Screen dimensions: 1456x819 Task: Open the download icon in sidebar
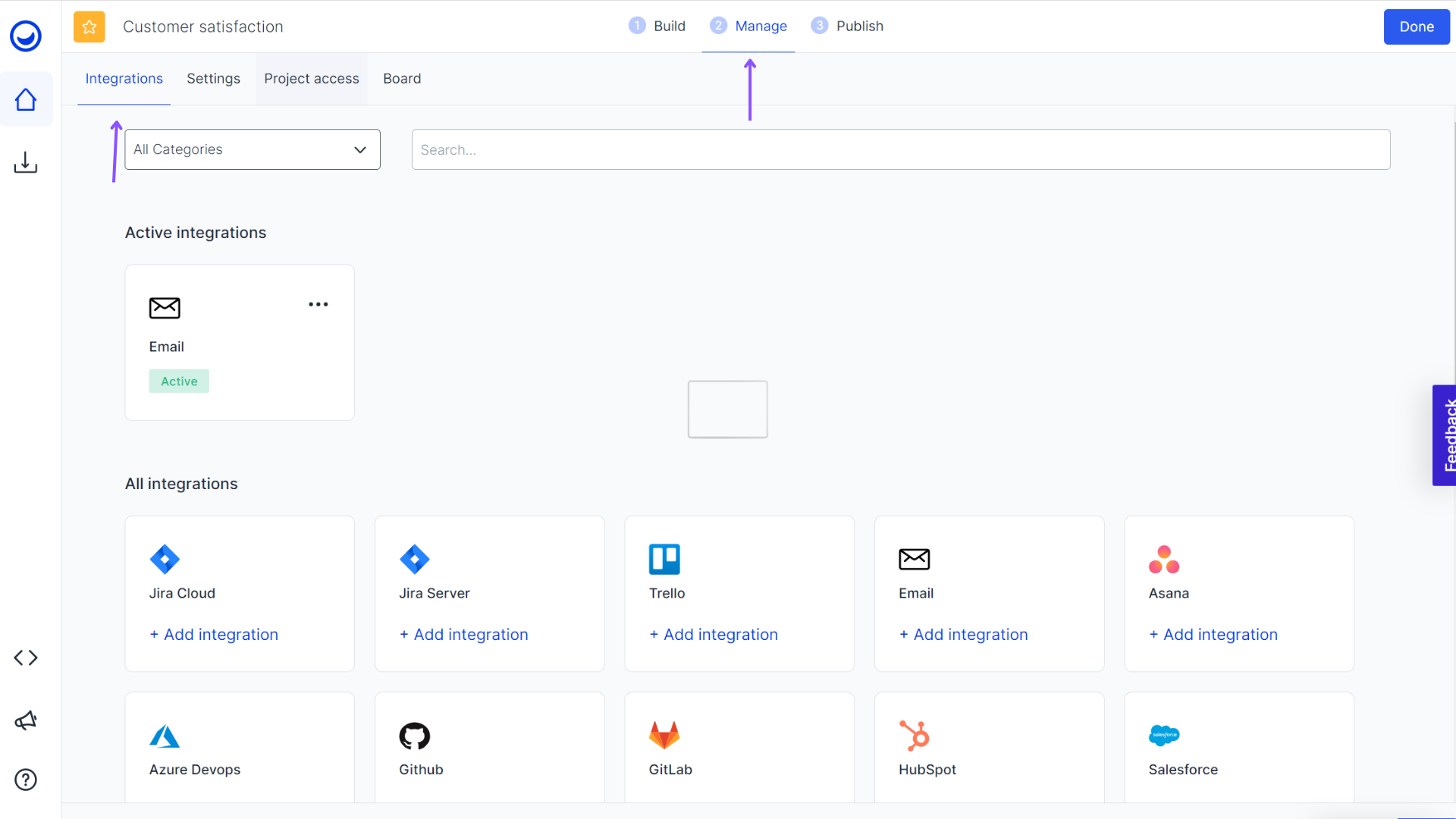[26, 162]
